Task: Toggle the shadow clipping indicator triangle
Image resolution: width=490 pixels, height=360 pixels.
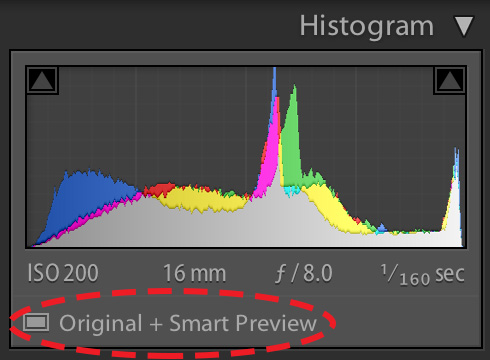Action: pos(42,80)
